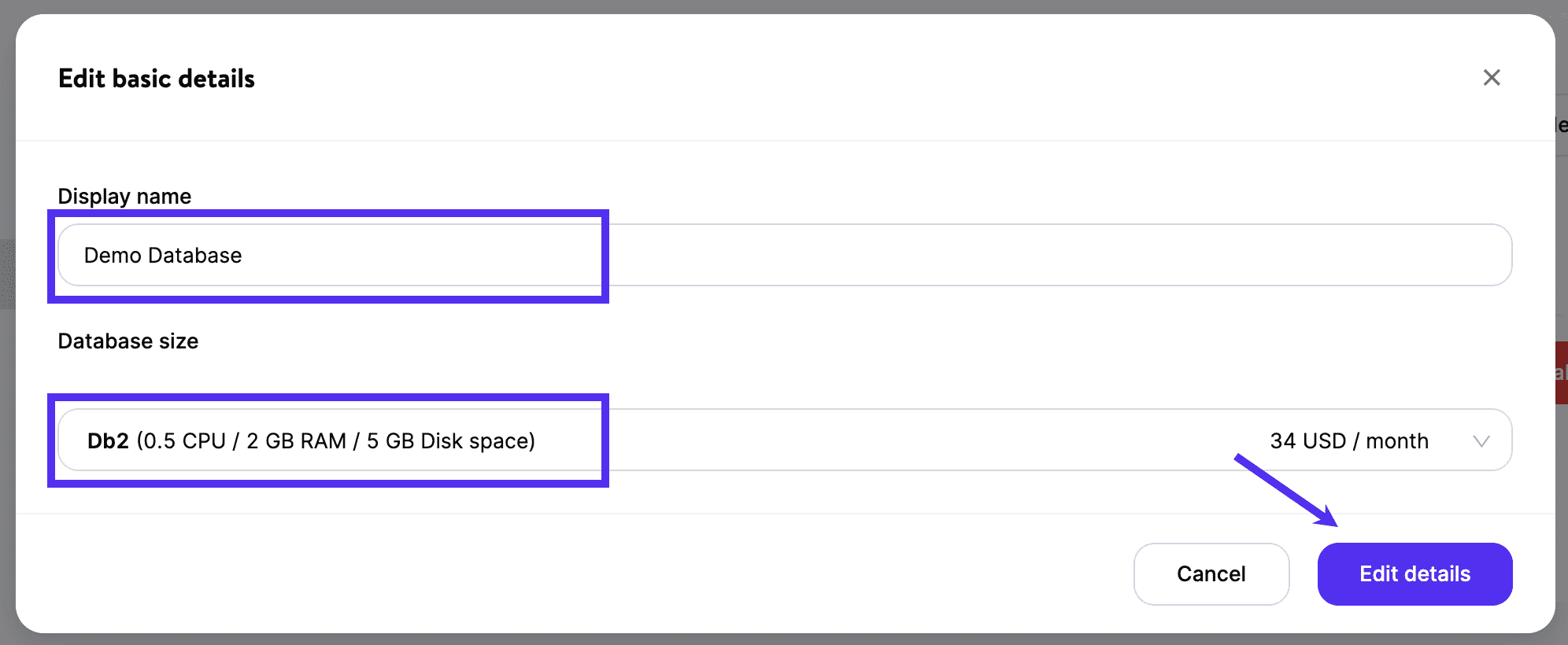Click the 'Demo Database' text in field
Screen dimensions: 1568x645
163,256
